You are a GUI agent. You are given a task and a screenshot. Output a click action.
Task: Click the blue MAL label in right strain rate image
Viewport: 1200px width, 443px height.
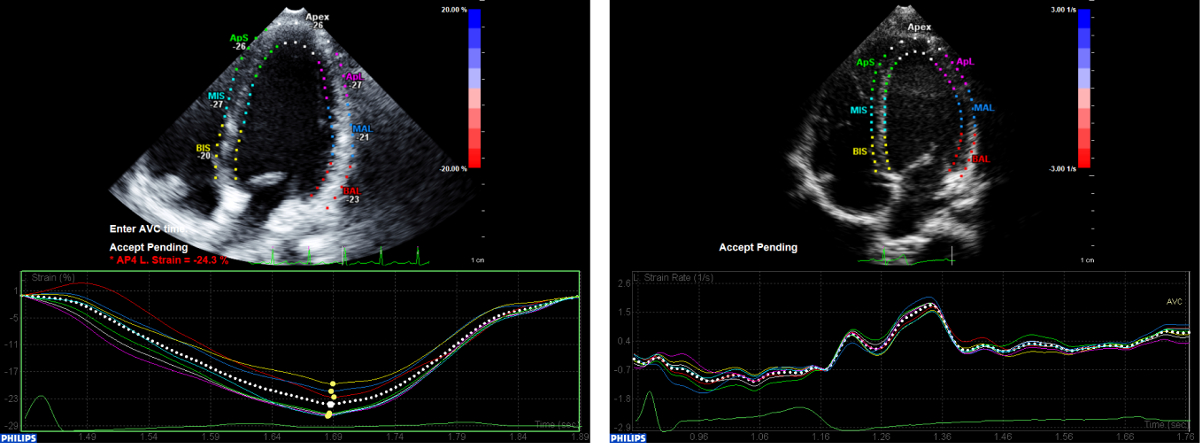pos(984,107)
